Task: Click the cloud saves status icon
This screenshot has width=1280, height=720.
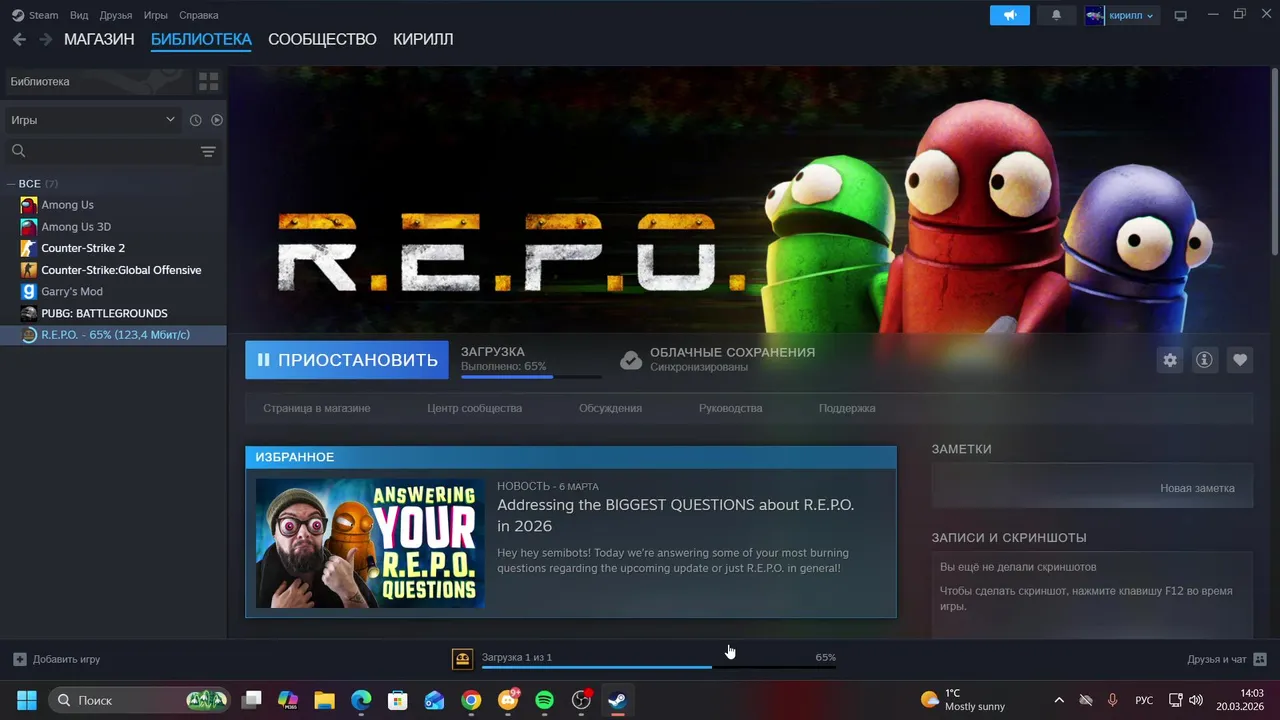Action: pyautogui.click(x=631, y=360)
